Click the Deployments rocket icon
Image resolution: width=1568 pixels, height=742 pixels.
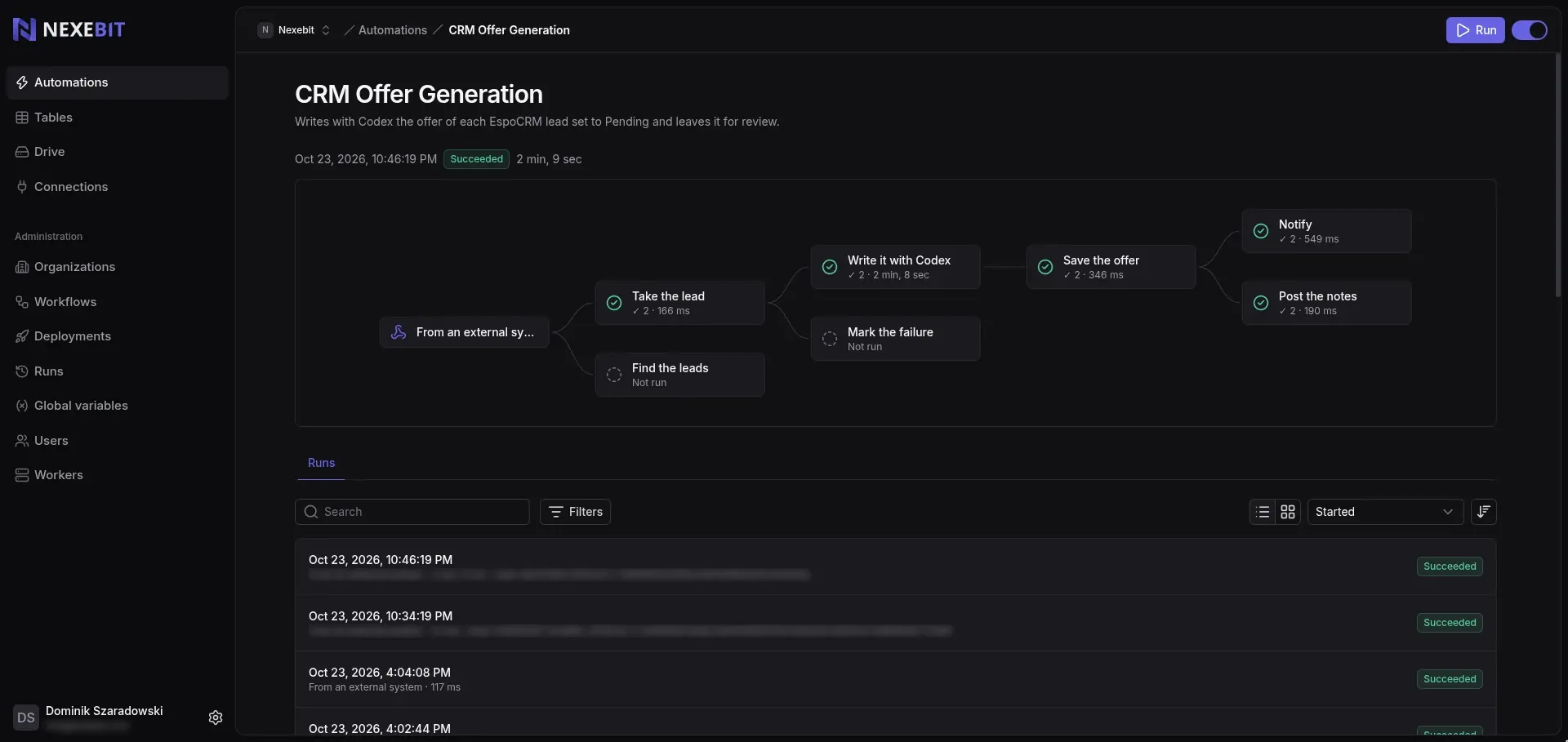pos(22,336)
